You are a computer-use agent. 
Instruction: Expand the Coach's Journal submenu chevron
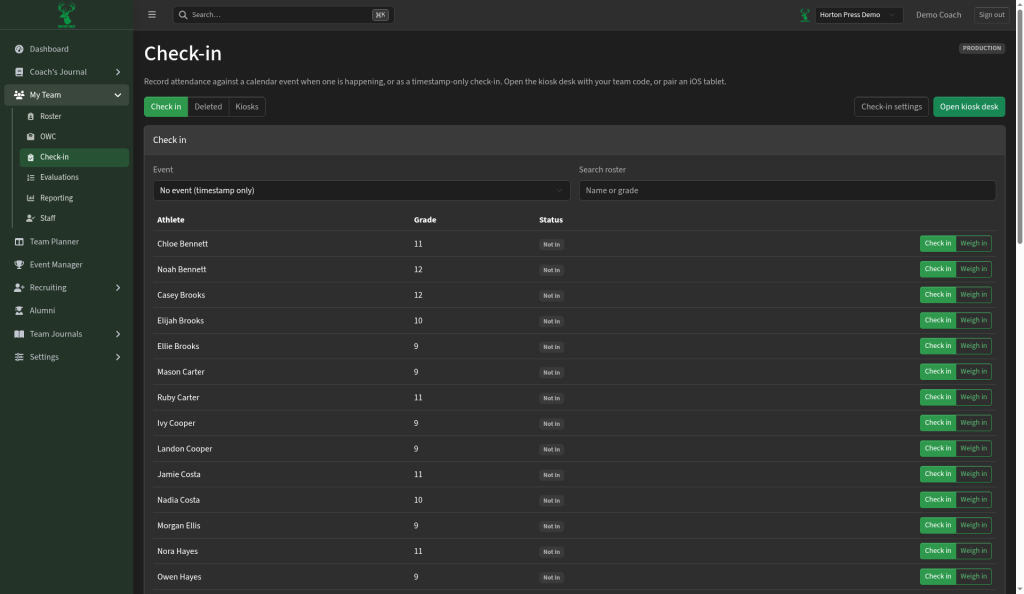[x=118, y=72]
